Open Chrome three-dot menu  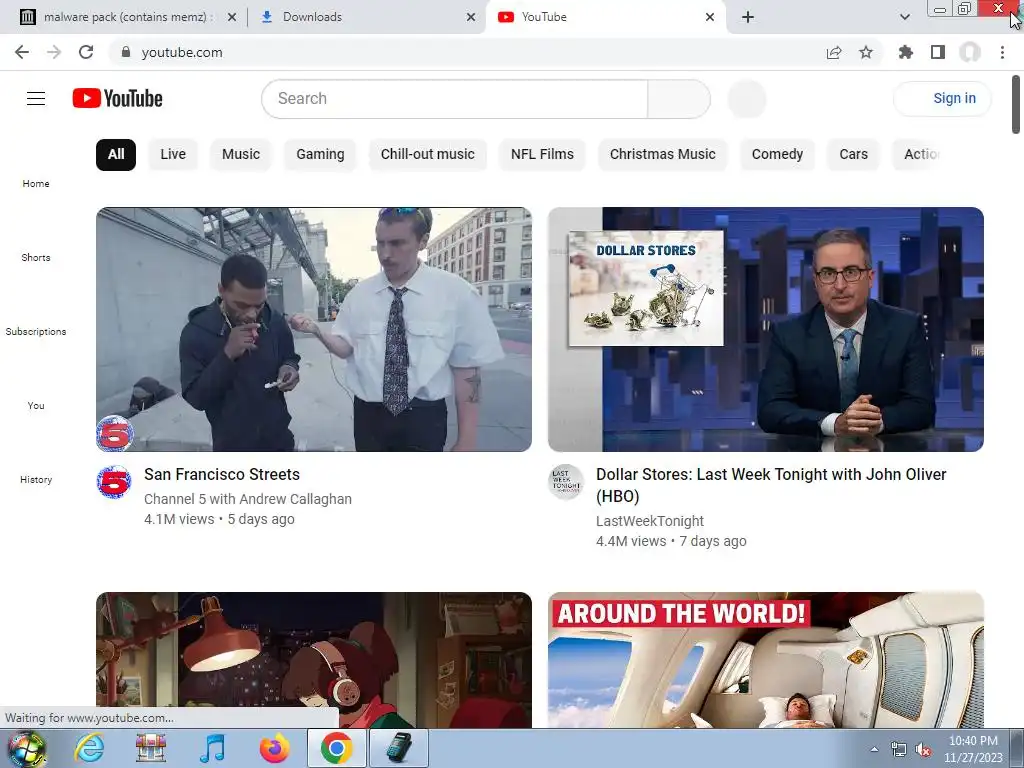coord(1002,52)
